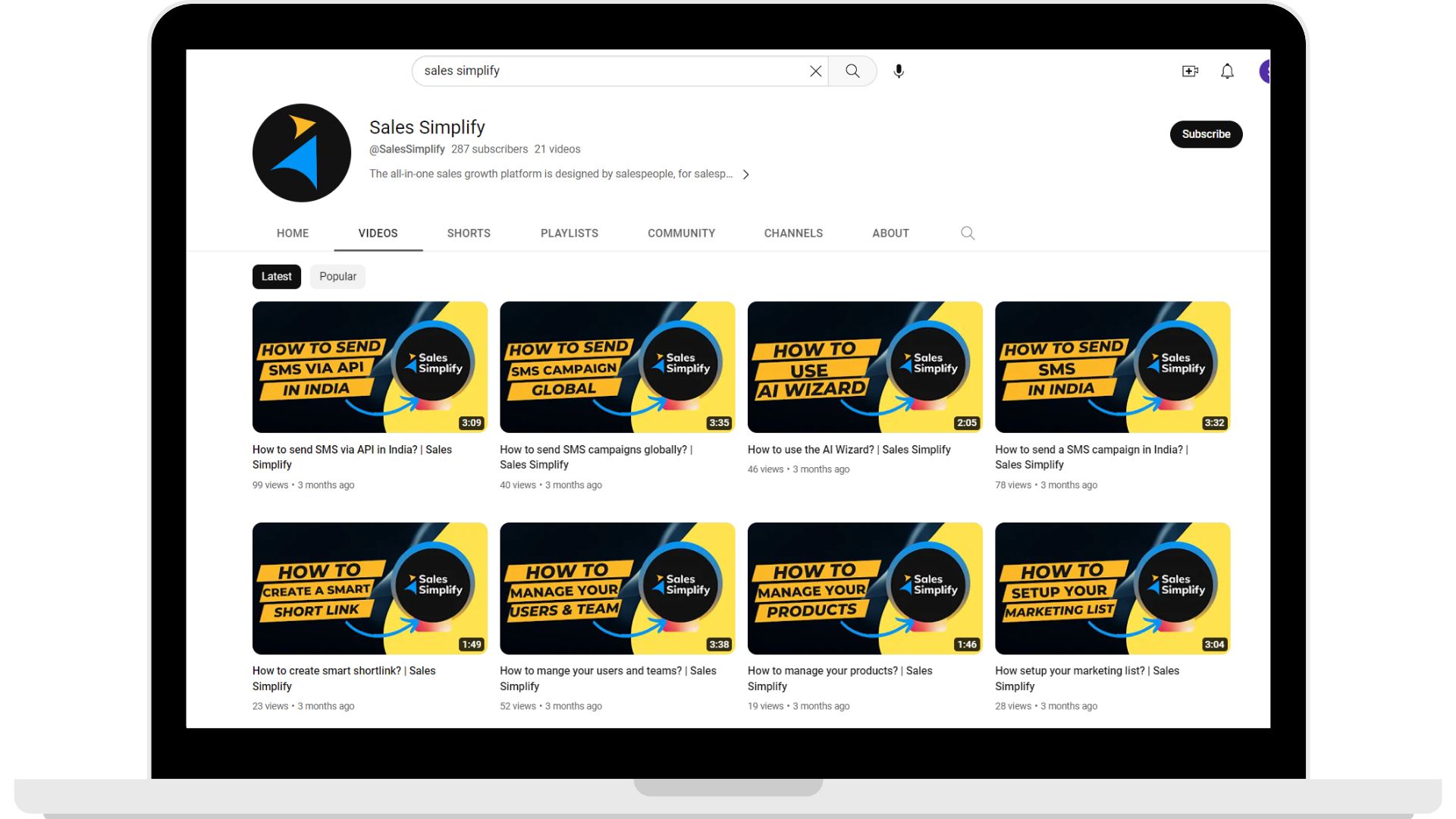Expand channel description with chevron arrow
Screen dimensions: 1456x819
746,174
